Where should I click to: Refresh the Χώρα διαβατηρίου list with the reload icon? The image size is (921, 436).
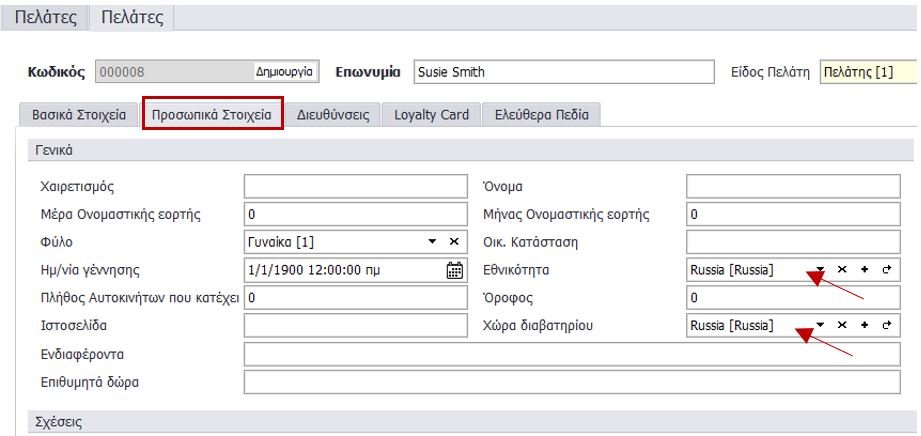click(x=885, y=326)
